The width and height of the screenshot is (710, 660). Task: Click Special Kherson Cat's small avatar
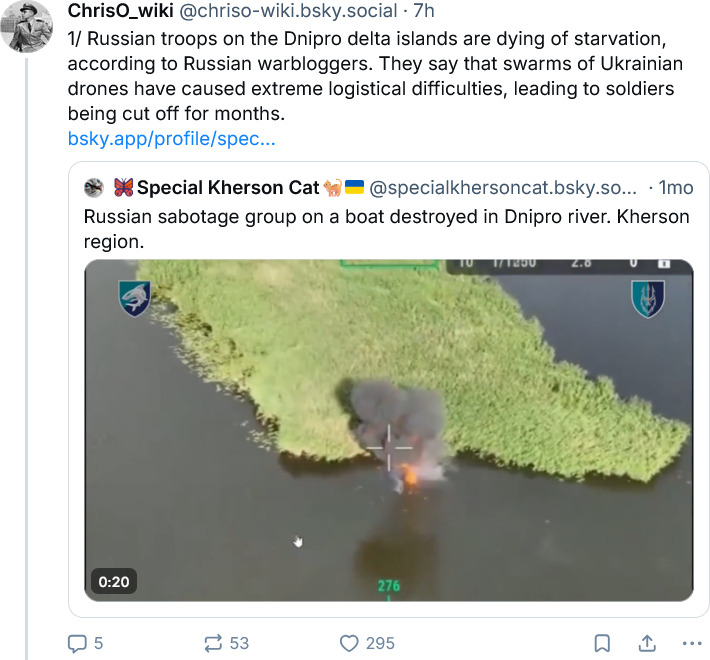[94, 187]
